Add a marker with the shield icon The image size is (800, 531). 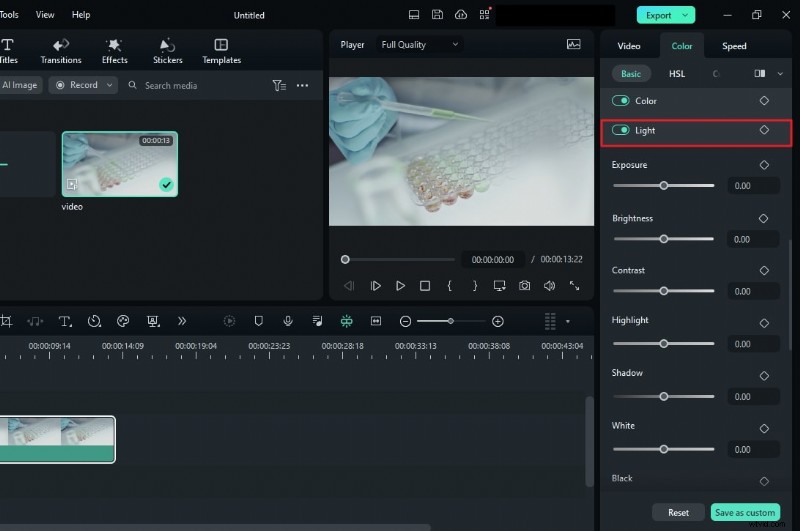click(258, 321)
